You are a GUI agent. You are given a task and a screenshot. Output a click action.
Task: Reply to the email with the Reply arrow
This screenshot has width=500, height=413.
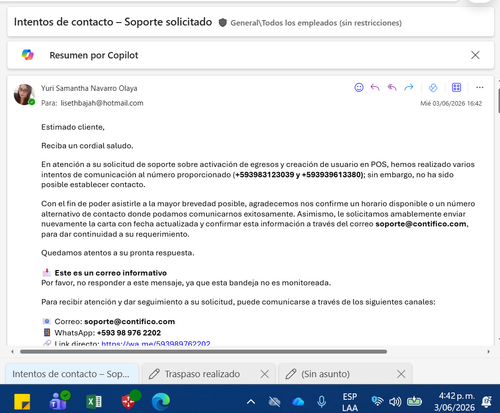(375, 87)
